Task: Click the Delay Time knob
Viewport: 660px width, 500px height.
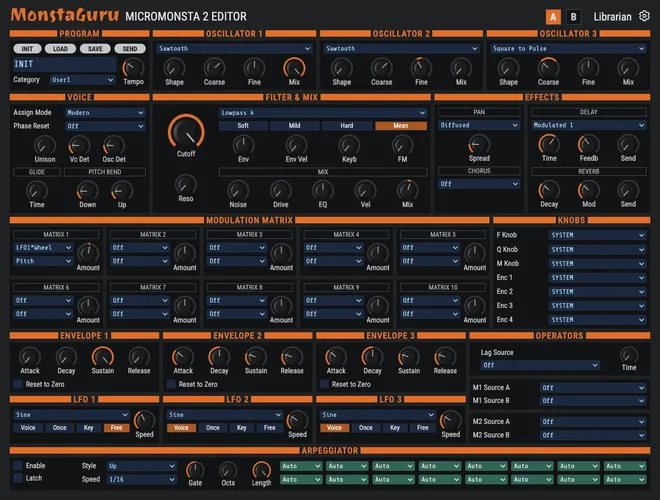Action: [549, 144]
